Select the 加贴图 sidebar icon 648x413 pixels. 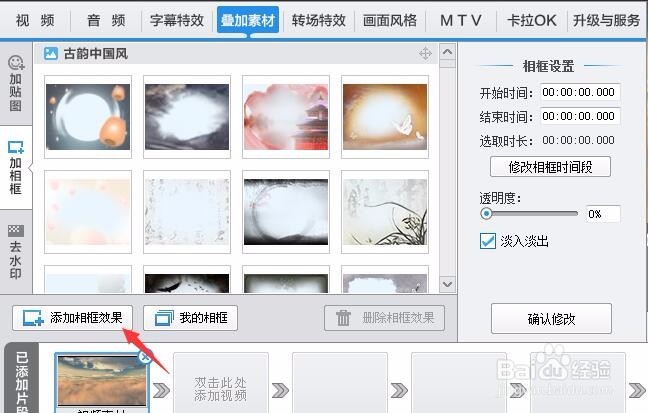[x=16, y=84]
